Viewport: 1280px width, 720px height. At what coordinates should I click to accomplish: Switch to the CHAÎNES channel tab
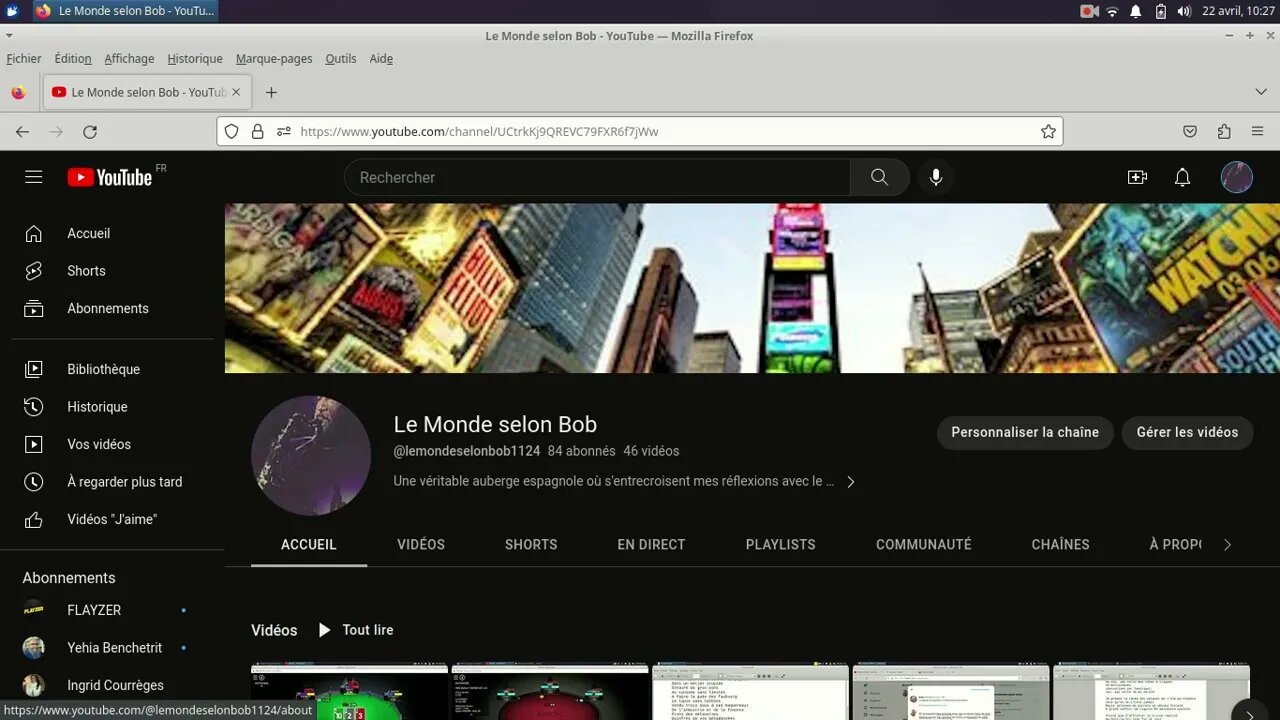click(1061, 545)
